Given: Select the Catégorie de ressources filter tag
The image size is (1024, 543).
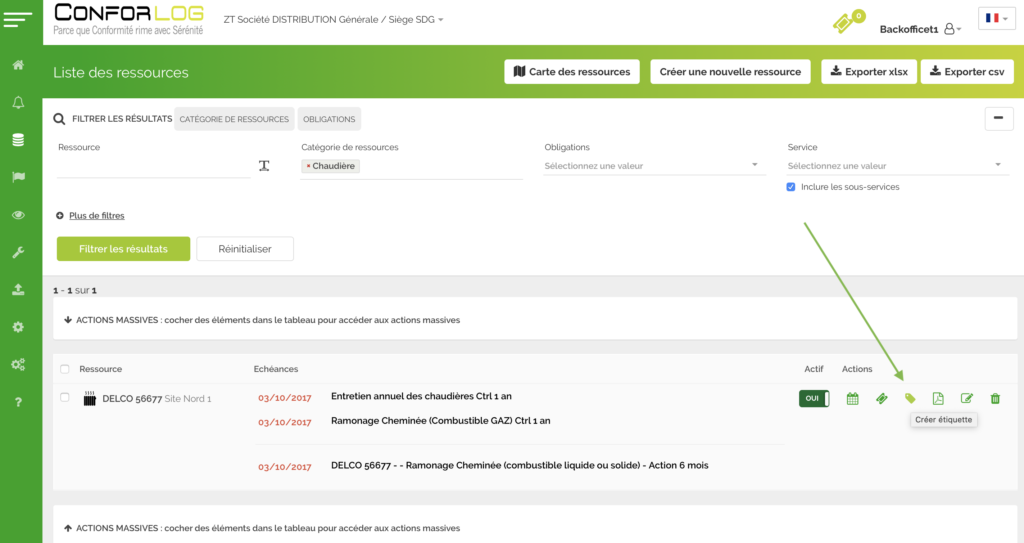Looking at the screenshot, I should 234,119.
